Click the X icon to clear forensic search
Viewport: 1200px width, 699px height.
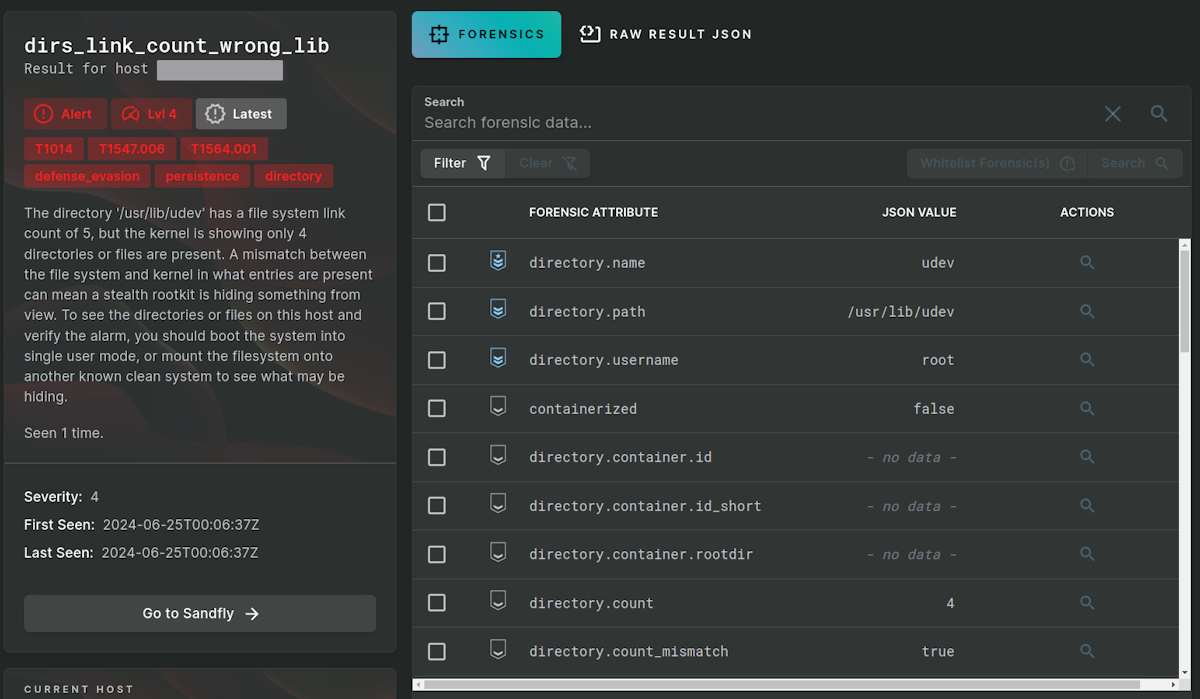(x=1112, y=114)
